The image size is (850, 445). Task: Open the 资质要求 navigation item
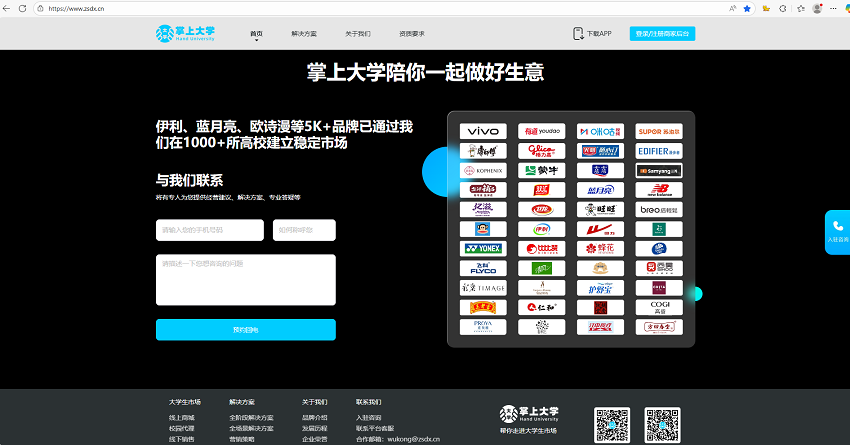tap(411, 34)
